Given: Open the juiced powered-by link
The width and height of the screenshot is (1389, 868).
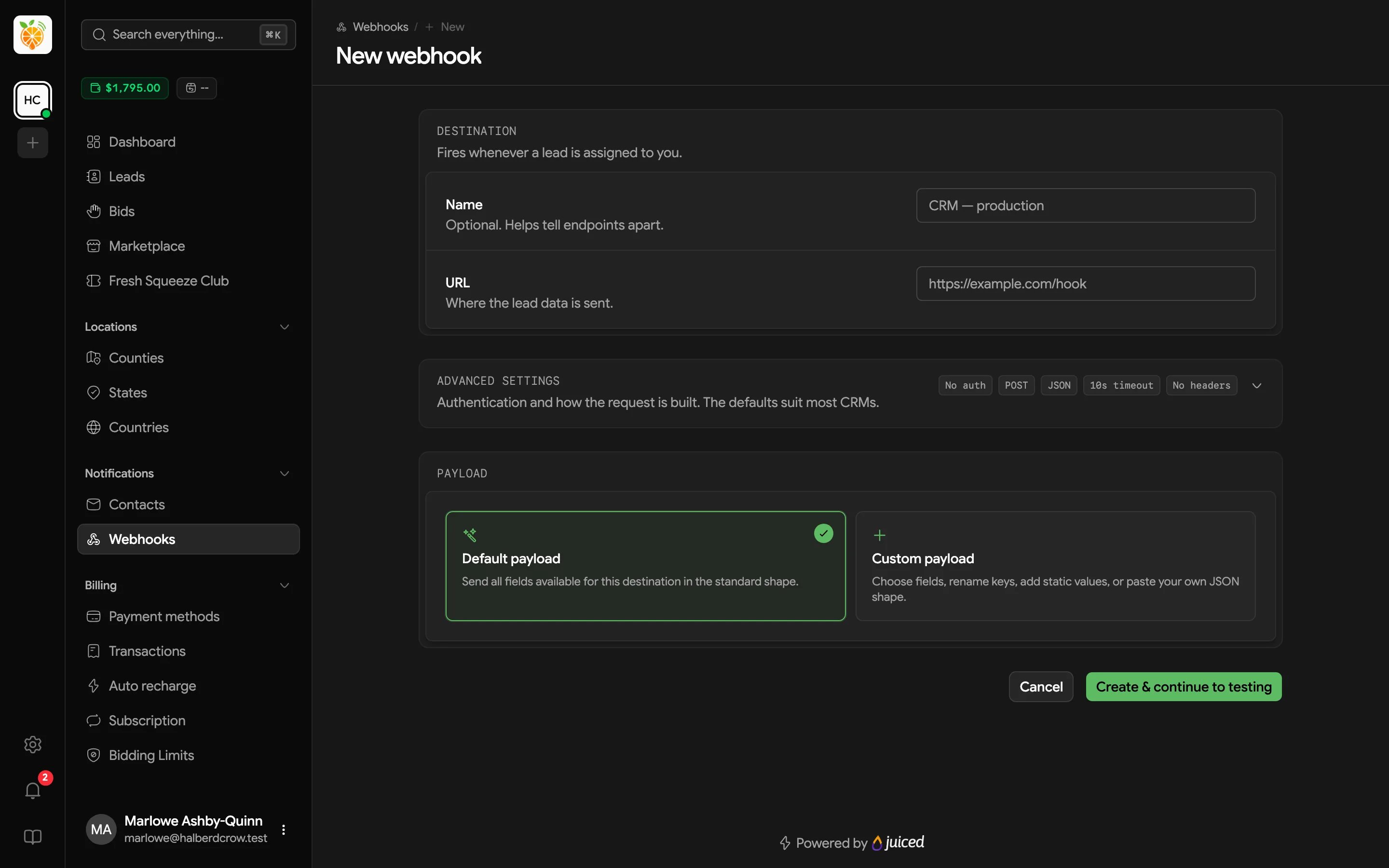Looking at the screenshot, I should point(898,842).
